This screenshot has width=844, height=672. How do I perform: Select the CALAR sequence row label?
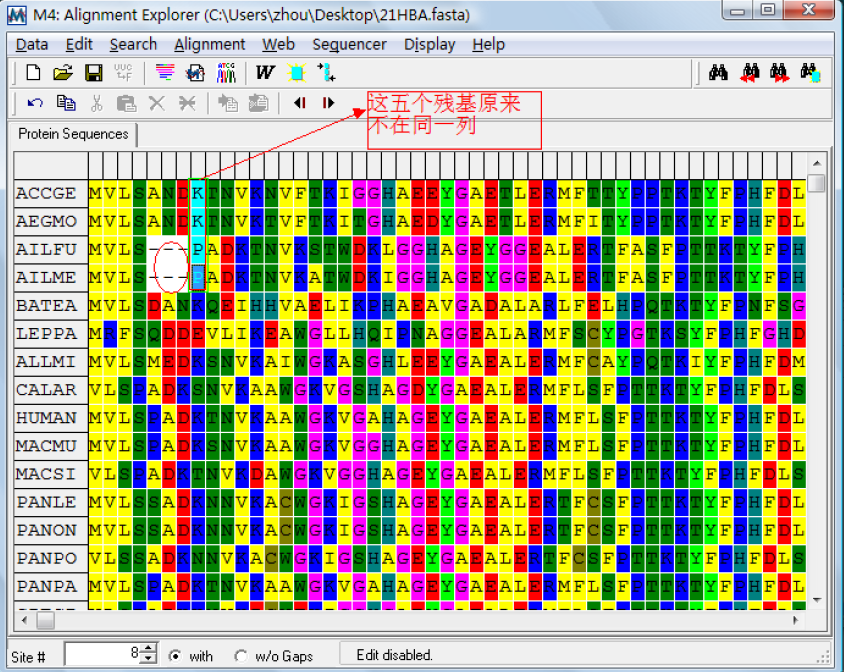51,389
